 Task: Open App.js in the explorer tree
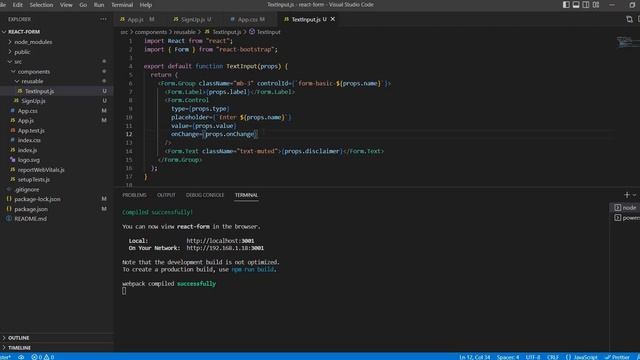(x=57, y=120)
